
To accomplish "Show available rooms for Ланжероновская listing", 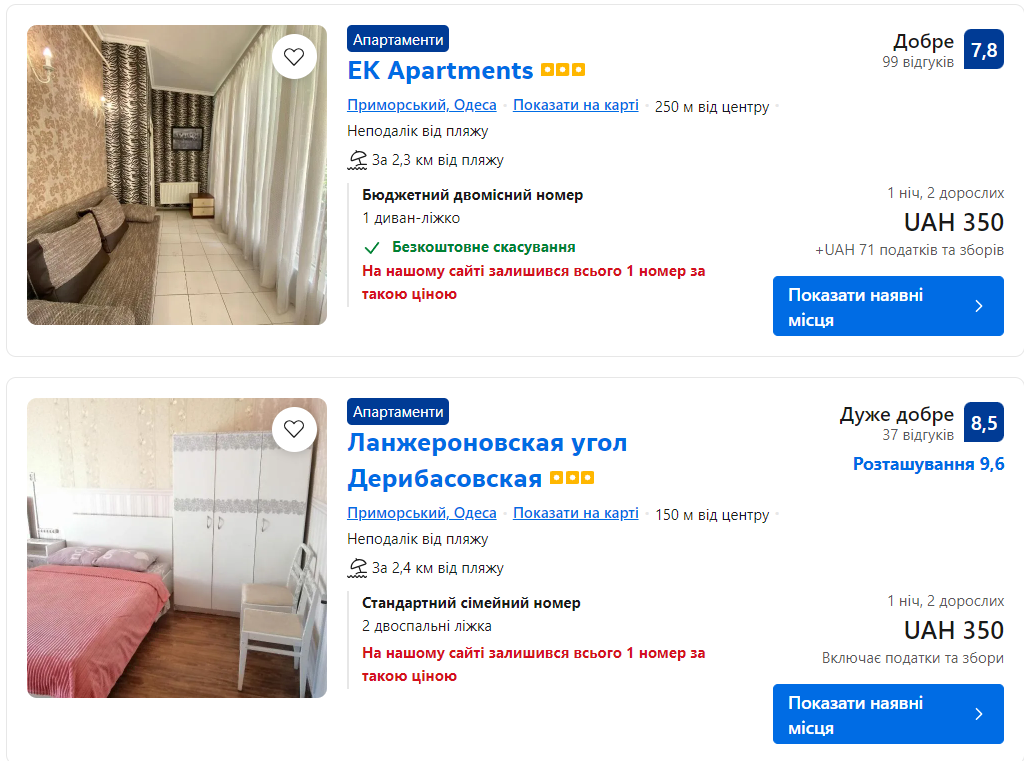I will click(888, 714).
